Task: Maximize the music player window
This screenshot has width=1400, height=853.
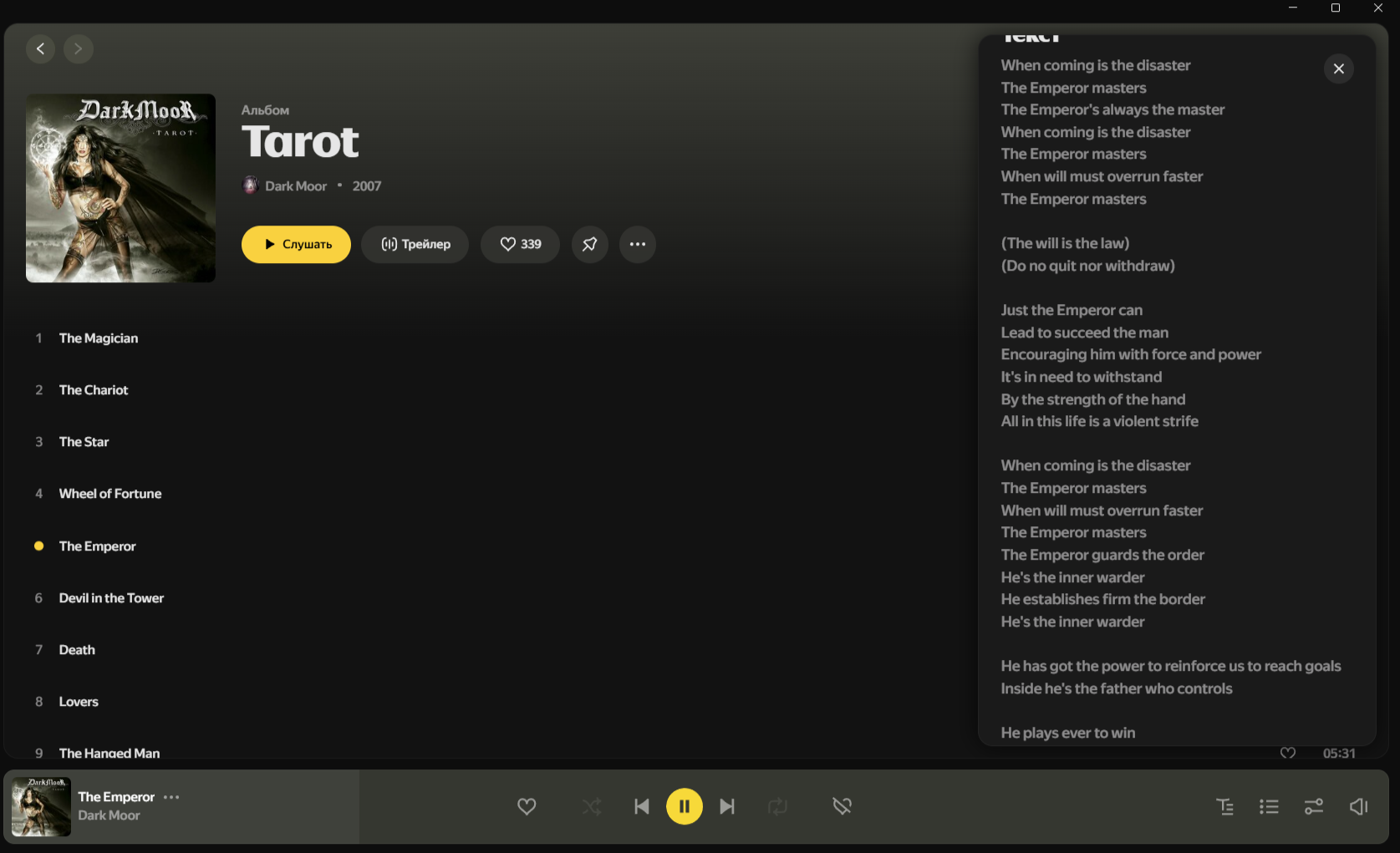Action: pyautogui.click(x=1336, y=8)
